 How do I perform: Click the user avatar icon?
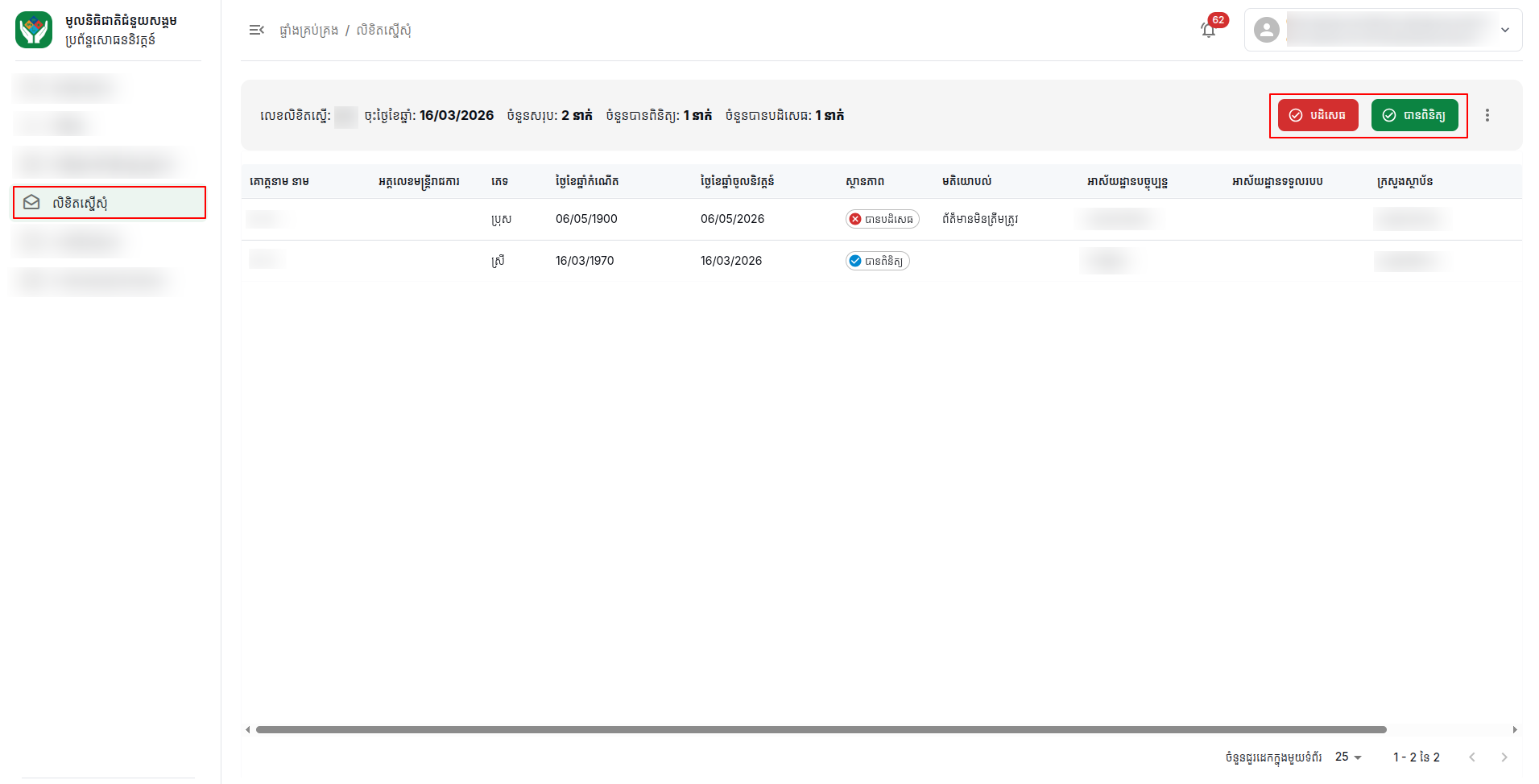(1267, 30)
